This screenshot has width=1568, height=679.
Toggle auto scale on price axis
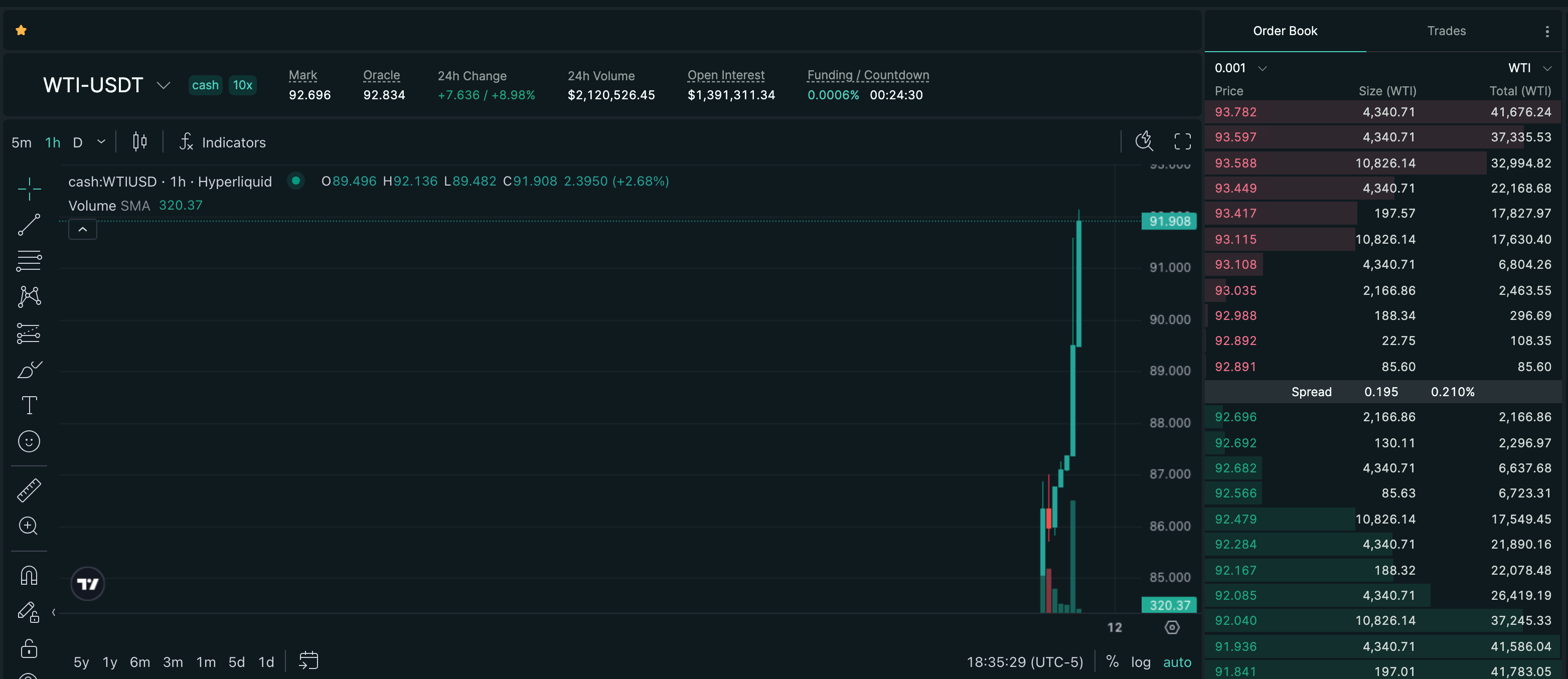[x=1177, y=662]
